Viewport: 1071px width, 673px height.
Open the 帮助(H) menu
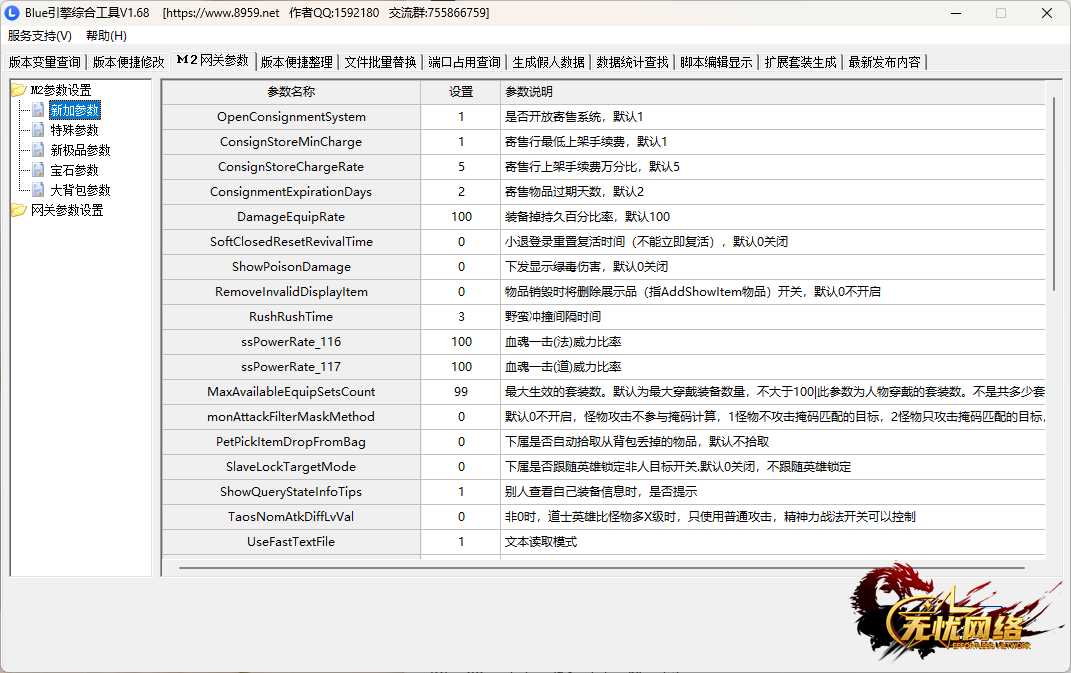(x=106, y=36)
